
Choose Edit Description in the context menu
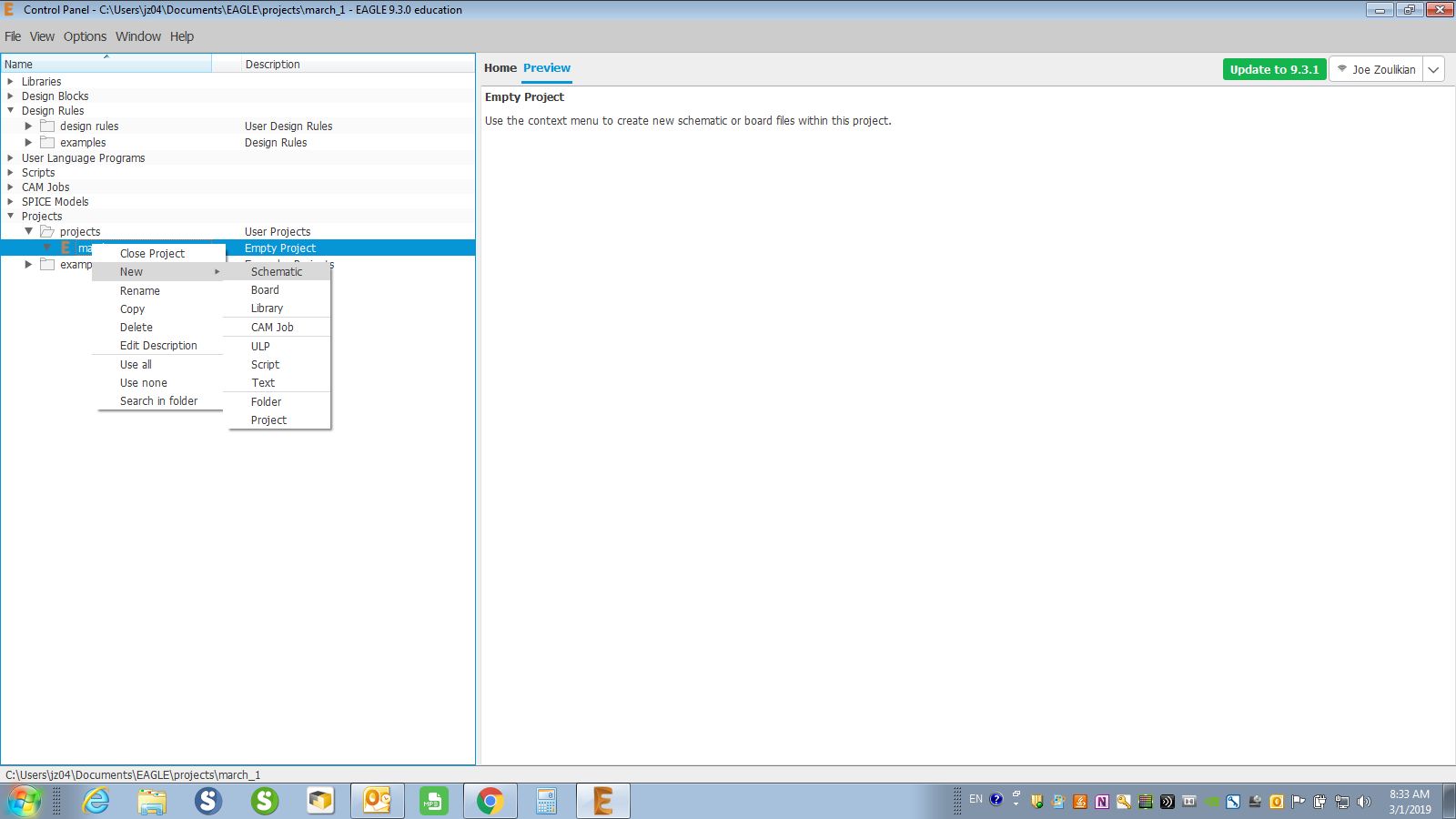tap(159, 346)
